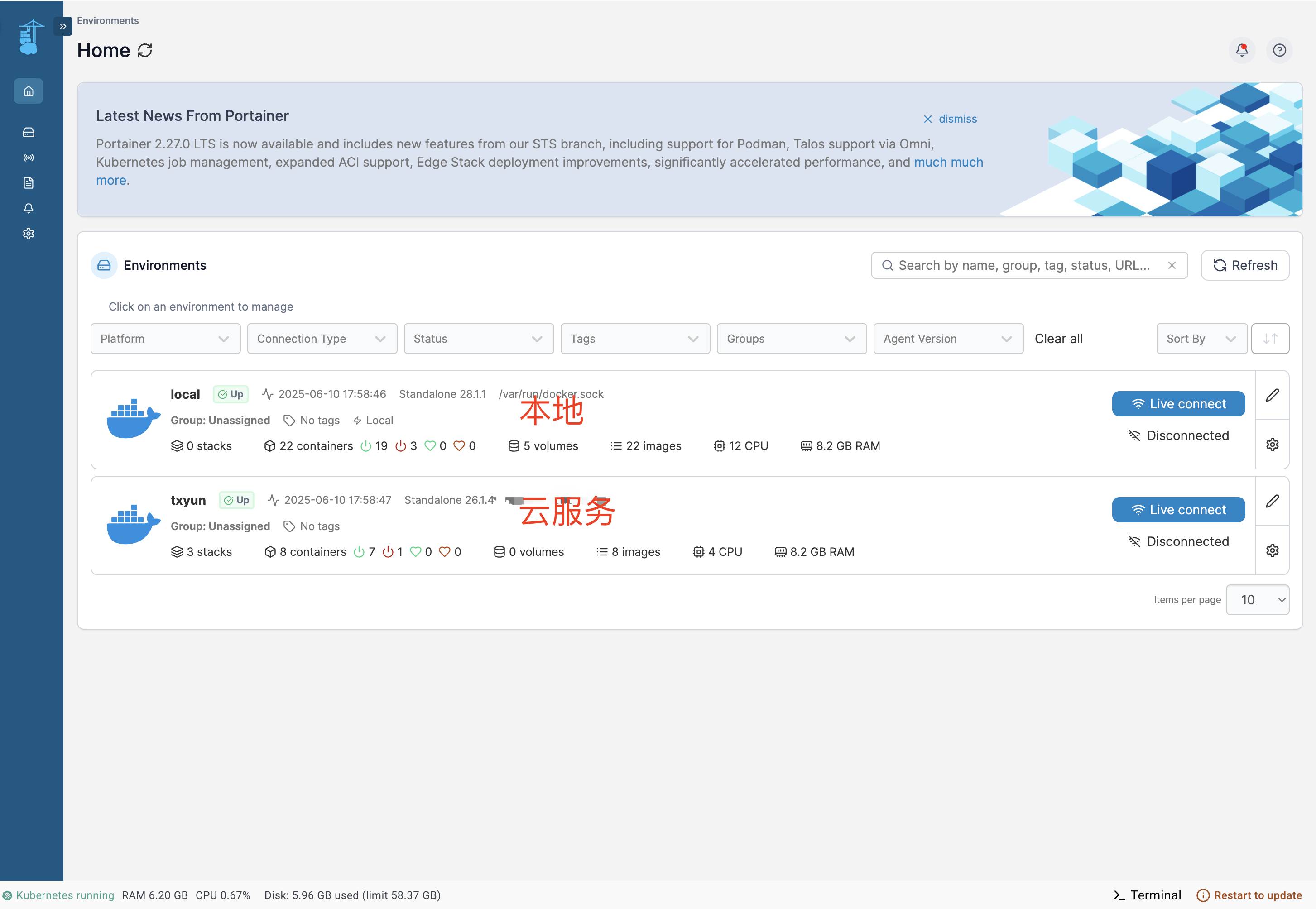Open local environment settings gear
The image size is (1316, 909).
click(1272, 445)
